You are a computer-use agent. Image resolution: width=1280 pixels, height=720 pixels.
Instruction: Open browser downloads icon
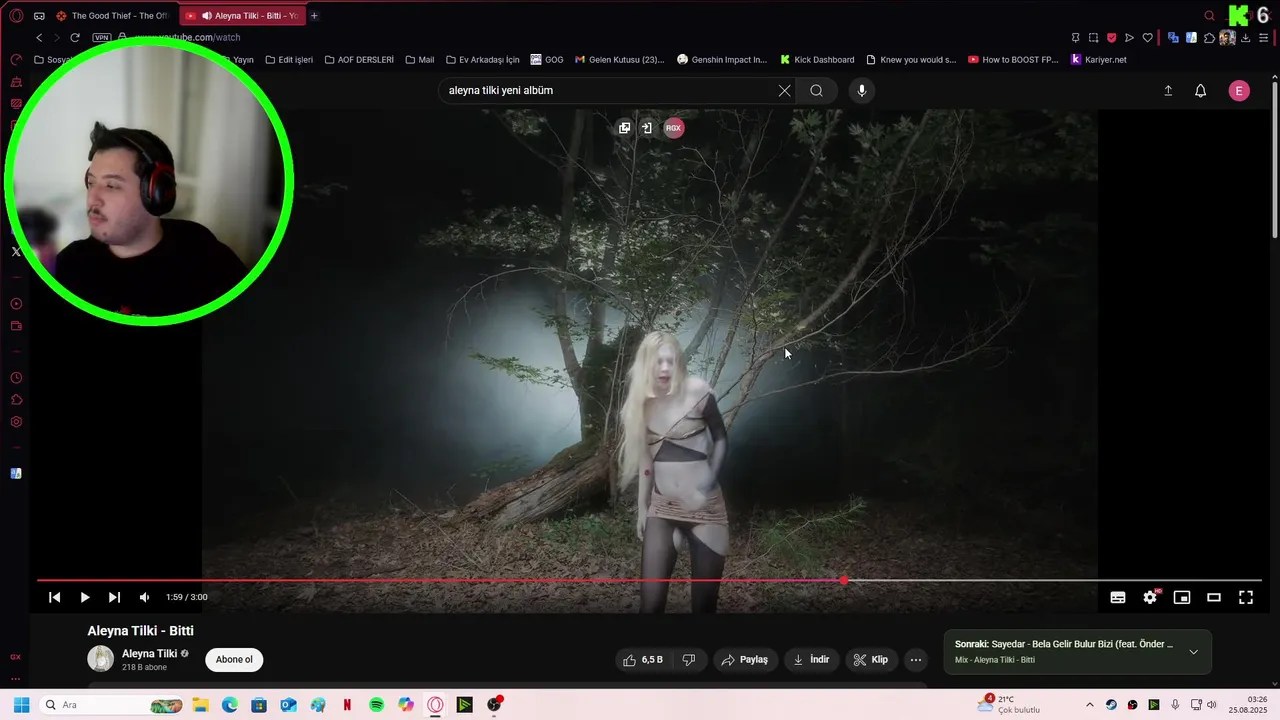click(1245, 38)
